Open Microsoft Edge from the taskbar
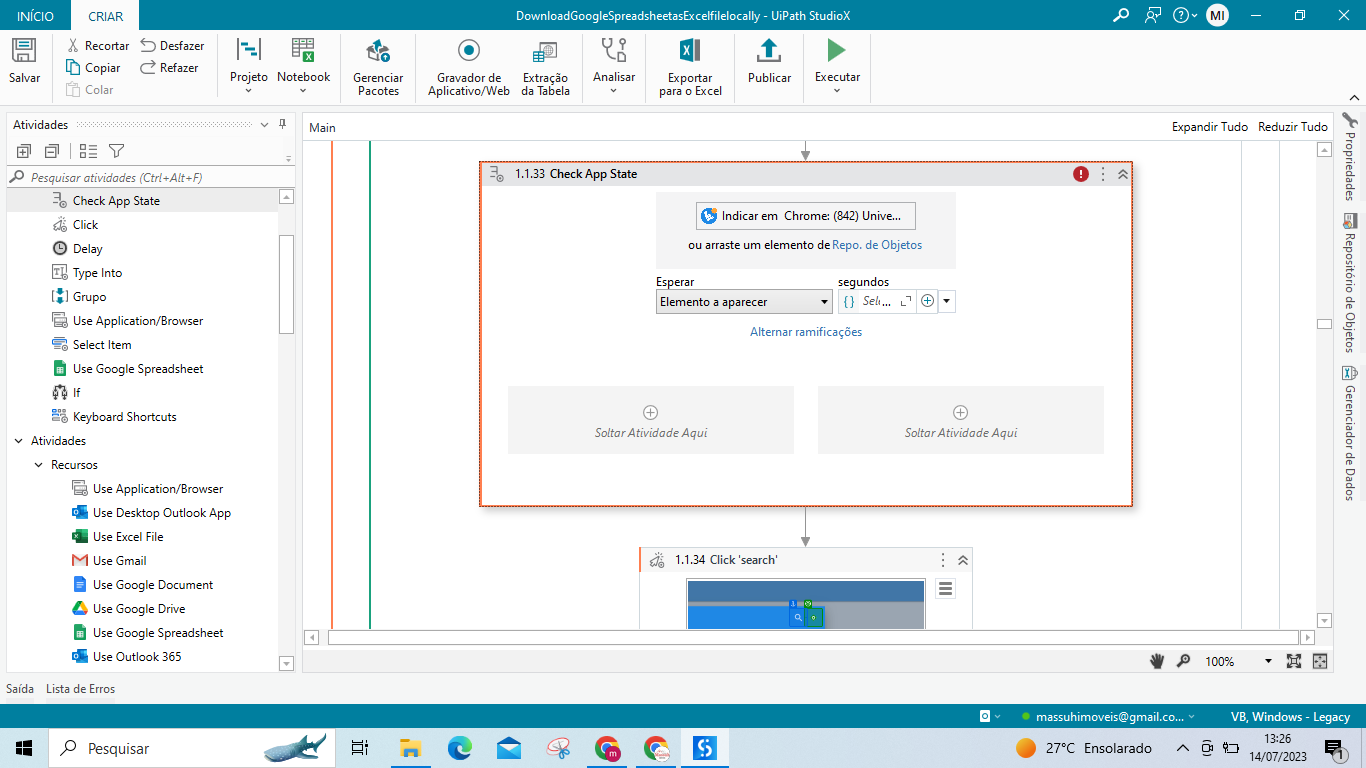1366x768 pixels. pos(459,748)
